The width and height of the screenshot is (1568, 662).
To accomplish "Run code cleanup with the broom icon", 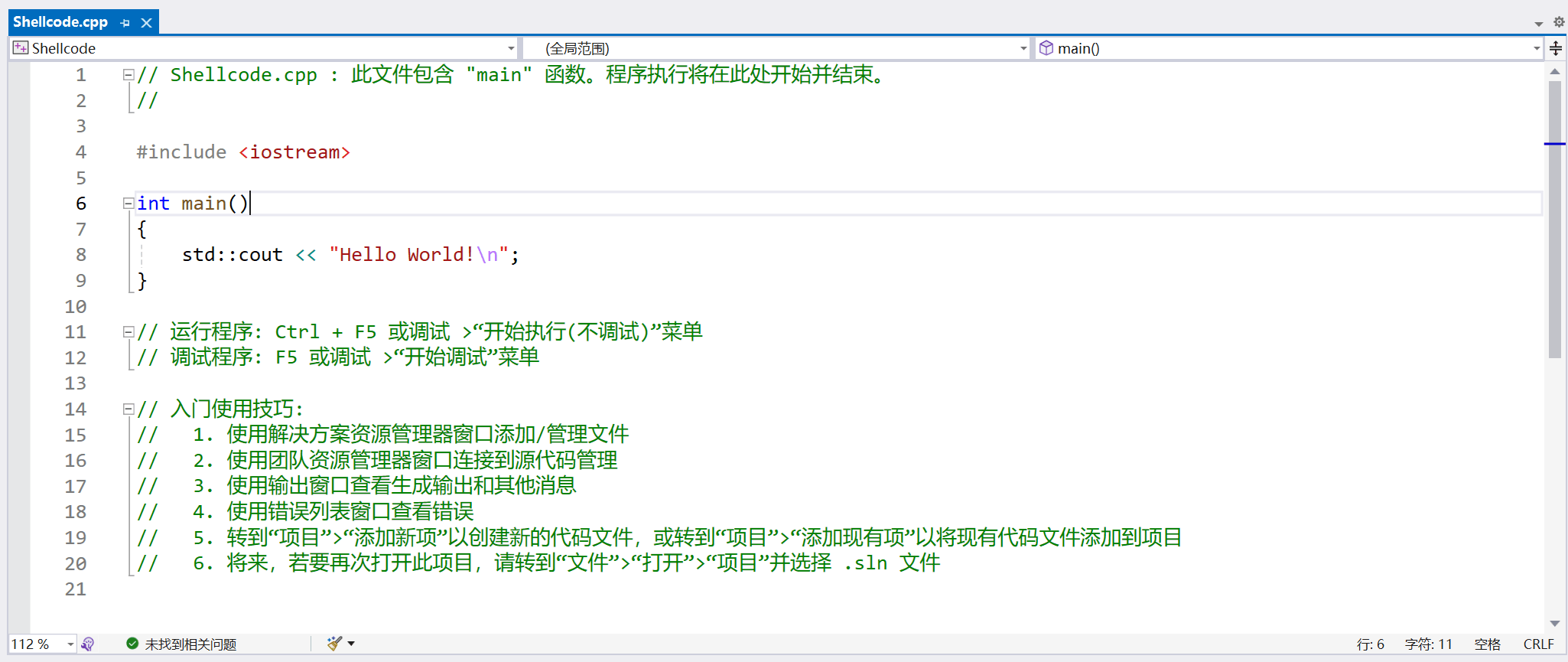I will tap(333, 644).
